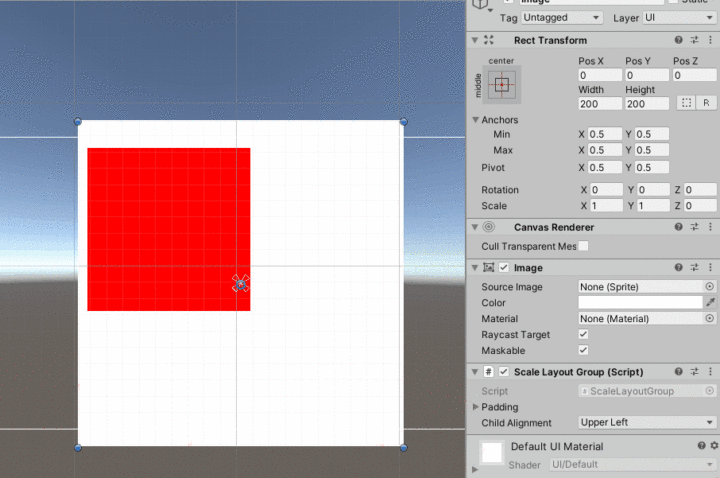The width and height of the screenshot is (720, 478).
Task: Toggle raw edit mode R button
Action: [706, 103]
